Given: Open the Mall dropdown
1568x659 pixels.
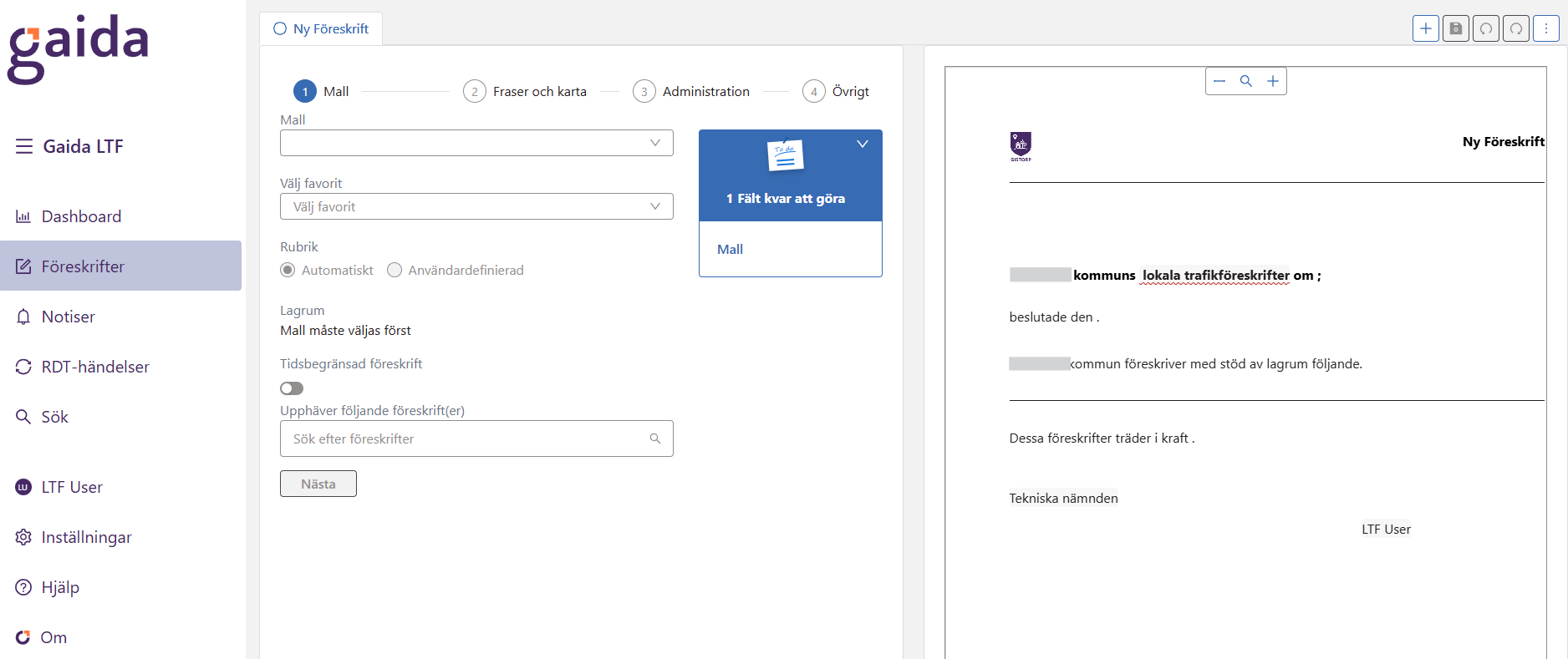Looking at the screenshot, I should [x=476, y=143].
